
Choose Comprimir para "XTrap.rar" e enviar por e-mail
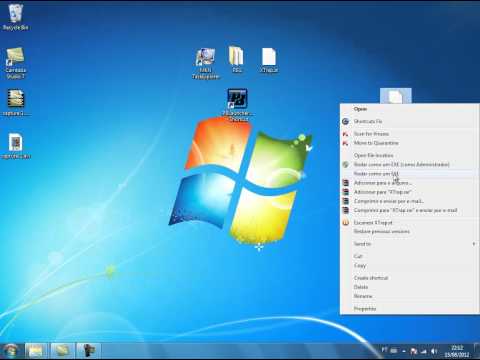409,210
